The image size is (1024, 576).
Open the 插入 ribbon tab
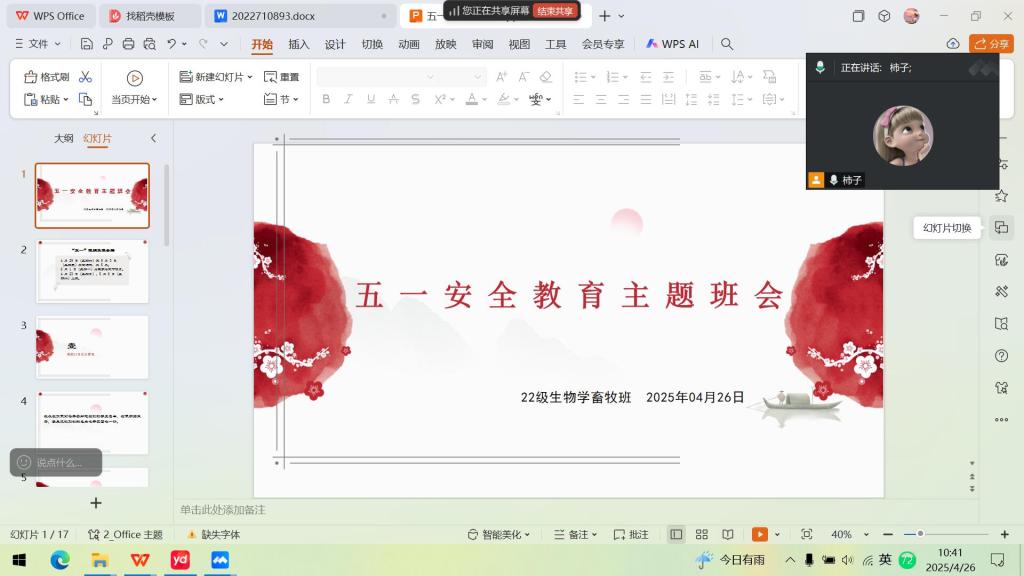point(299,44)
